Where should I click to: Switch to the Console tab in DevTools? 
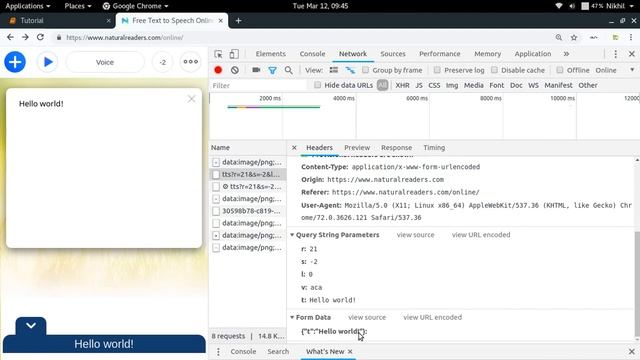(312, 54)
